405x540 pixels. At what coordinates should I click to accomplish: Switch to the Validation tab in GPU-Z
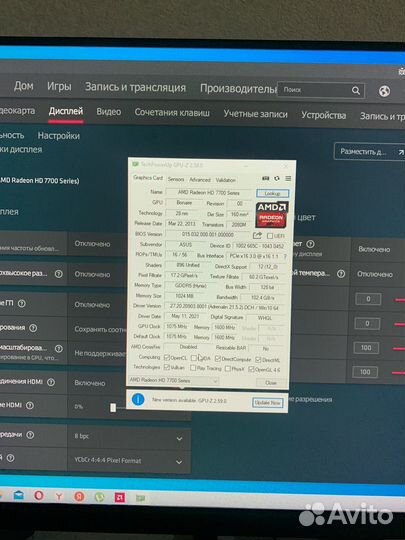226,180
